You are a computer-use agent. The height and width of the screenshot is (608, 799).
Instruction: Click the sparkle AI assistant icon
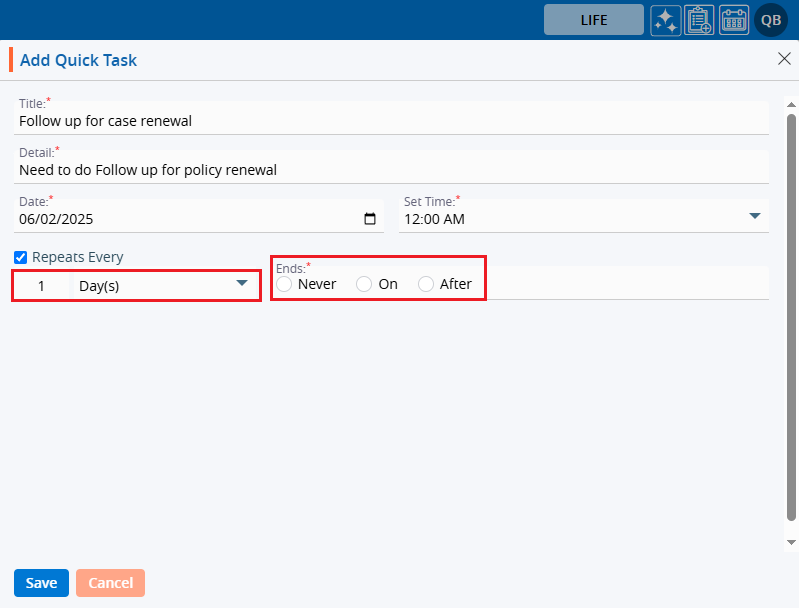click(x=666, y=20)
